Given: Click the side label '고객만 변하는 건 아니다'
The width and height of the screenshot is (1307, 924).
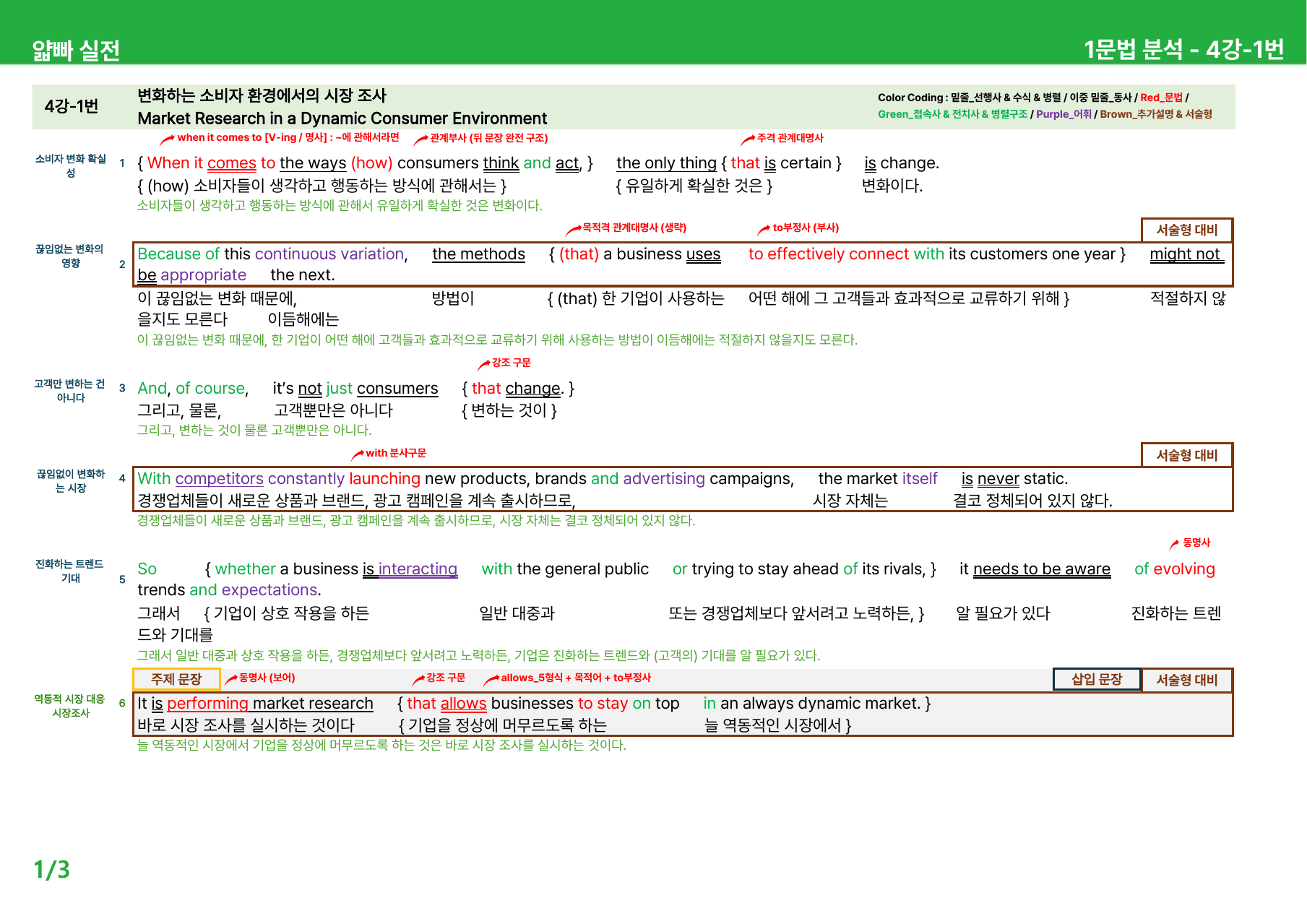Looking at the screenshot, I should coord(70,391).
